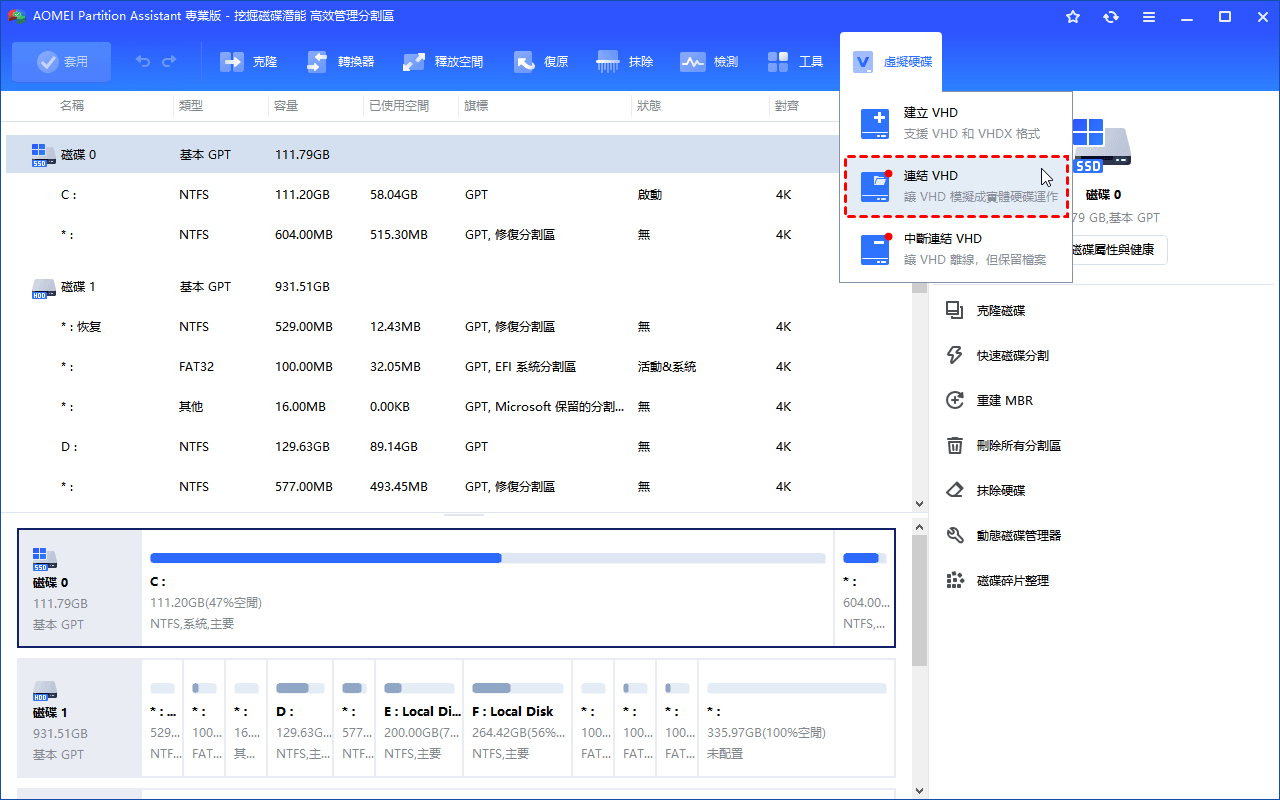Image resolution: width=1280 pixels, height=800 pixels.
Task: Click the 旗標 column header
Action: [x=476, y=105]
